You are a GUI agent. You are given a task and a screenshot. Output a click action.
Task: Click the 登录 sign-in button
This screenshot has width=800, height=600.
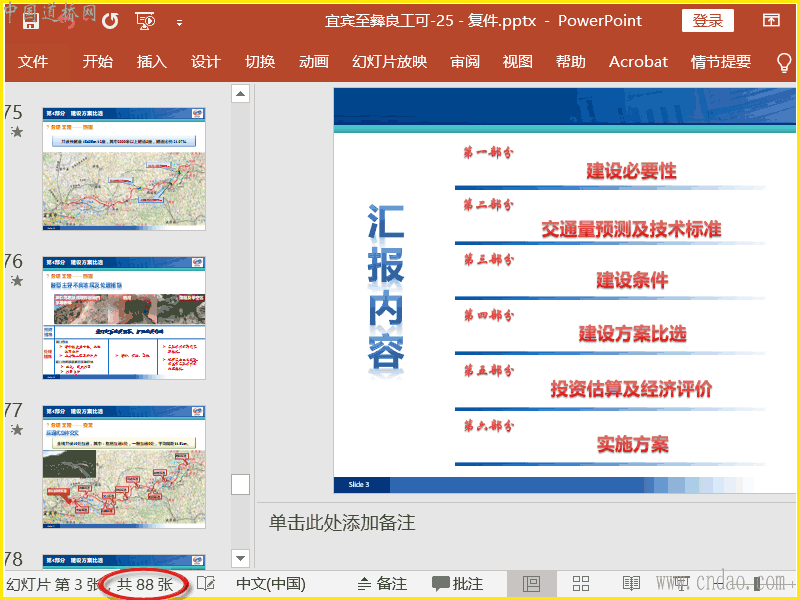point(708,20)
